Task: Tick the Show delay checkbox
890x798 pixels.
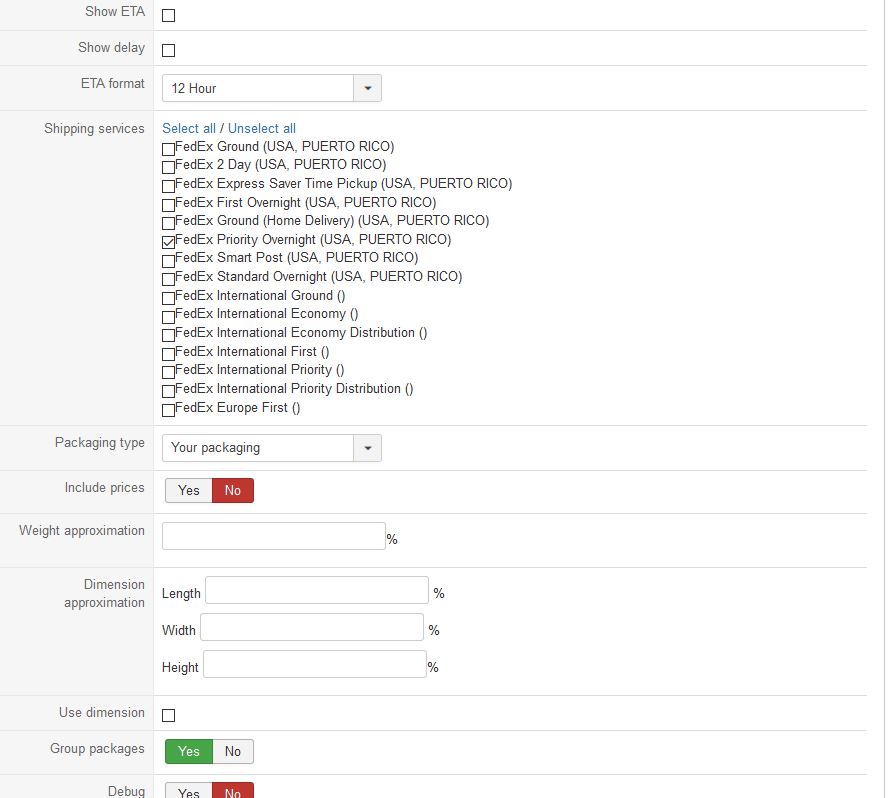Action: click(x=168, y=50)
